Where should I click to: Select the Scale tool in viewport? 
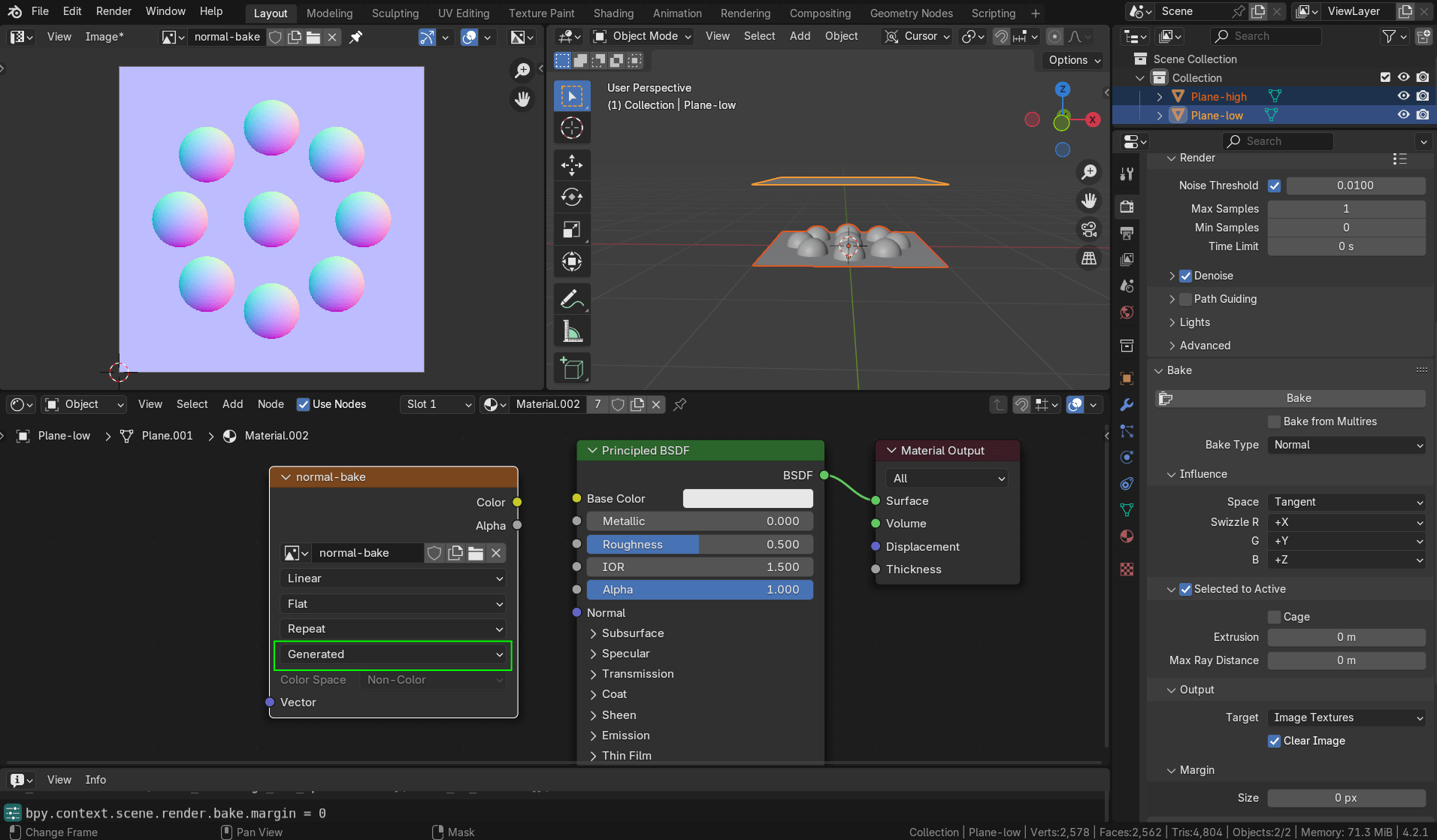[572, 229]
